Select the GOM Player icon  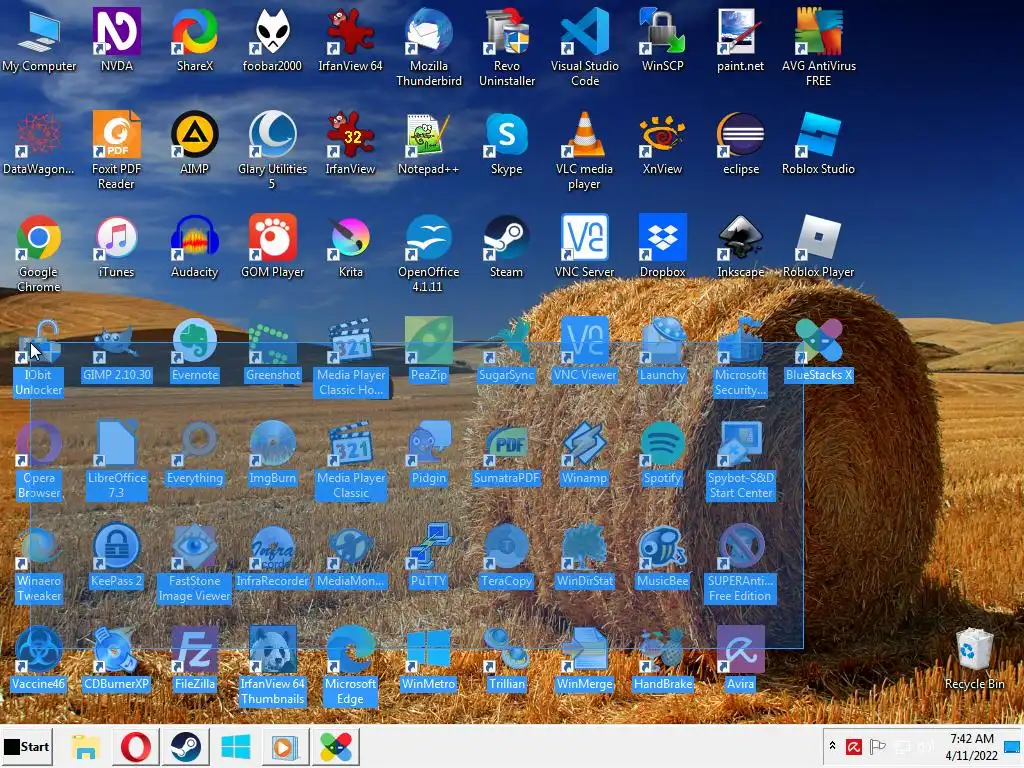click(272, 246)
